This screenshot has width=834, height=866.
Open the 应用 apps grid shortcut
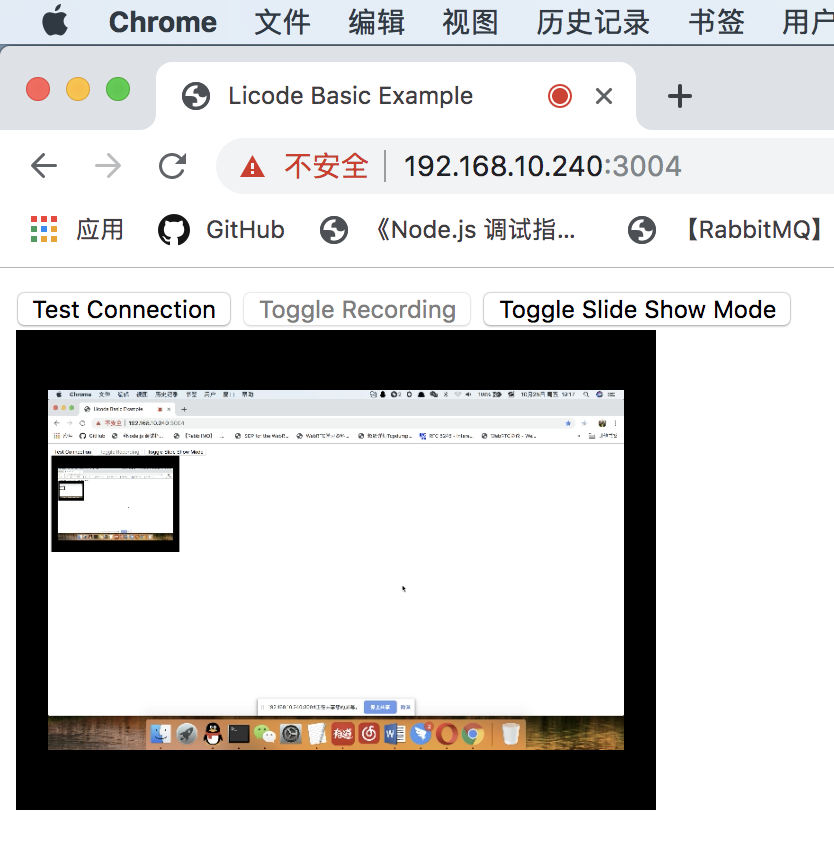point(76,230)
